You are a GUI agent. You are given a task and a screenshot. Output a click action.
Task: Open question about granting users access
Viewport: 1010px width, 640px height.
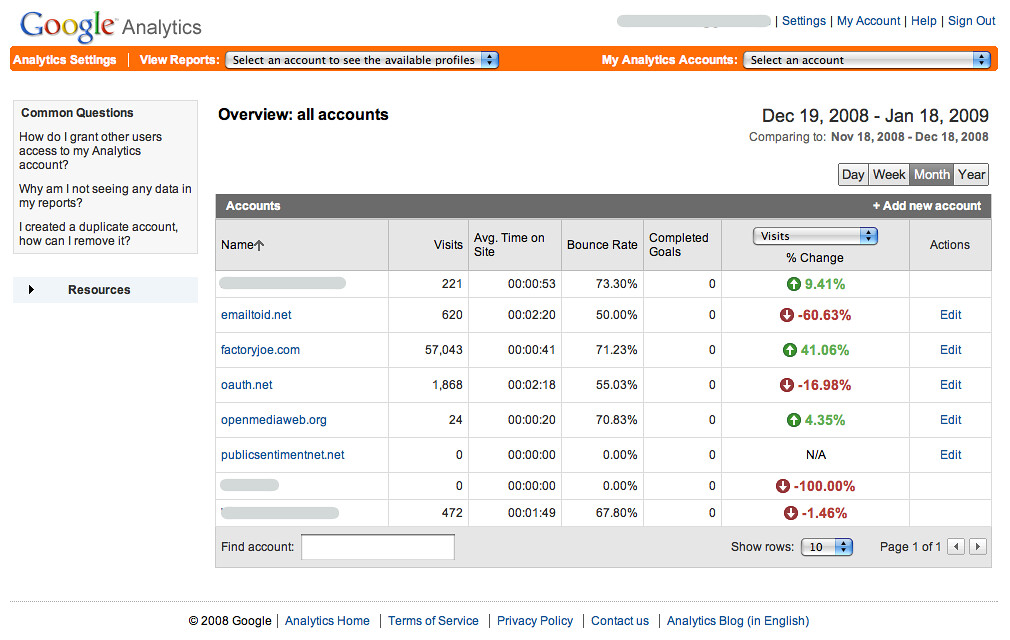pyautogui.click(x=90, y=151)
